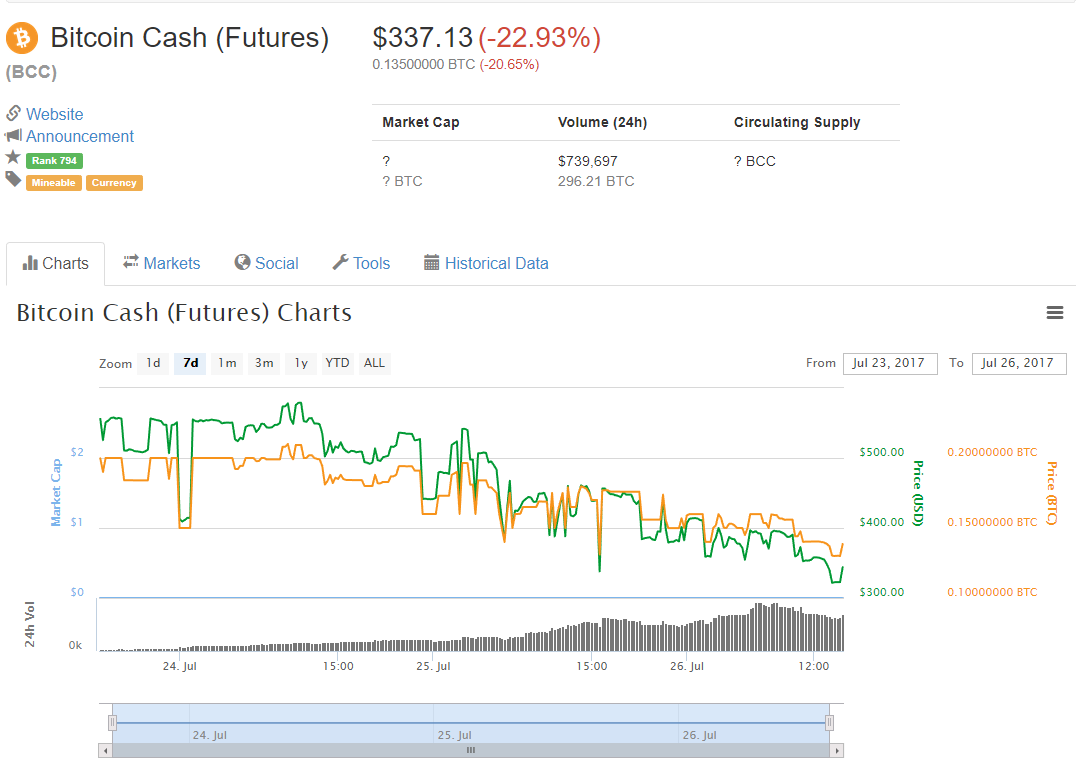Viewport: 1090px width, 762px height.
Task: Click the $739,697 volume value
Action: (587, 161)
